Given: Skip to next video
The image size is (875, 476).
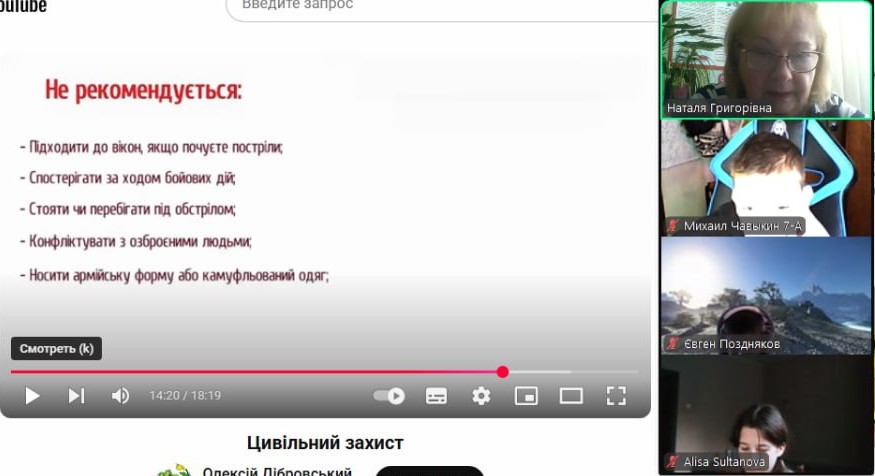Looking at the screenshot, I should click(76, 396).
